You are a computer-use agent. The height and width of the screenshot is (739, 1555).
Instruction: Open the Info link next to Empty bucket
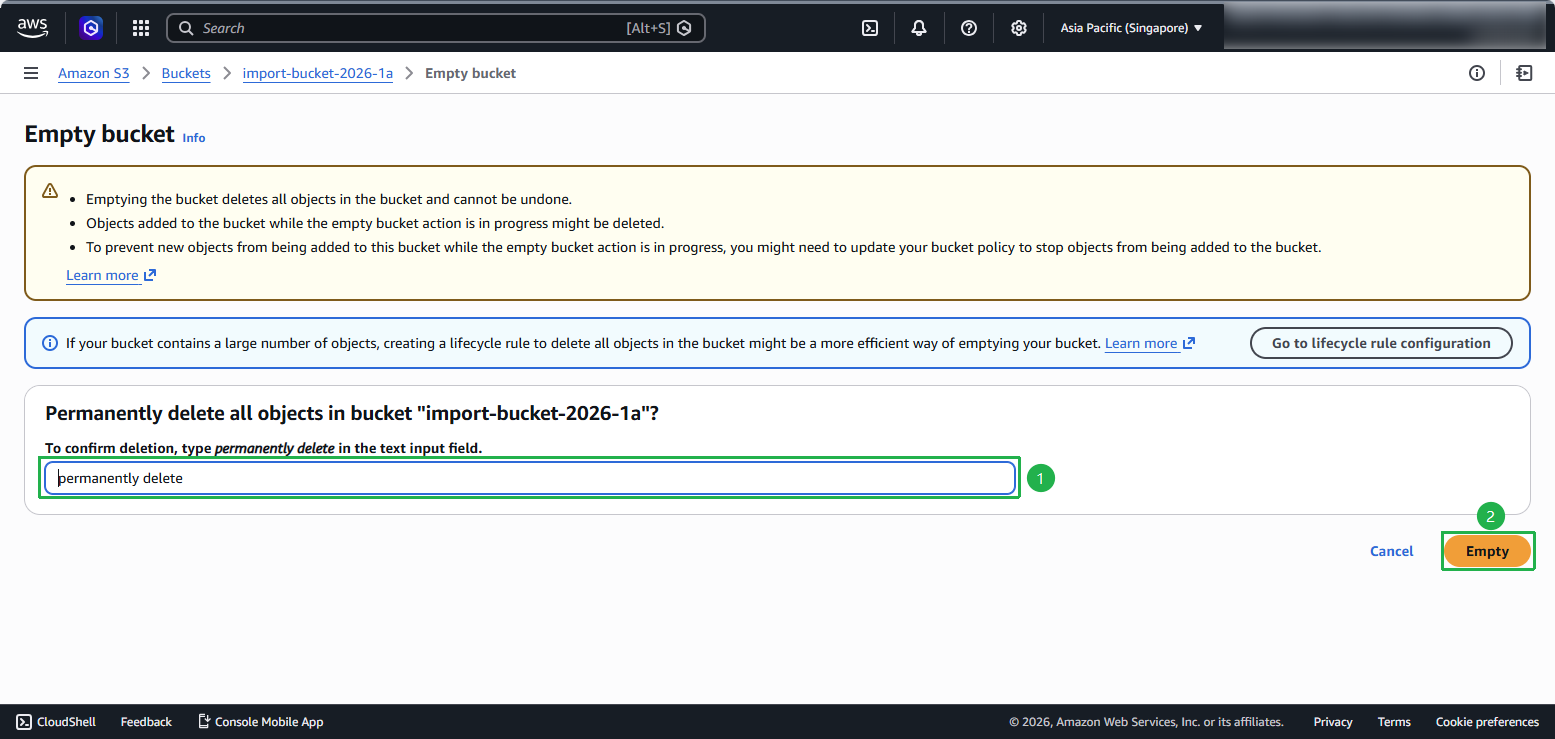click(194, 138)
